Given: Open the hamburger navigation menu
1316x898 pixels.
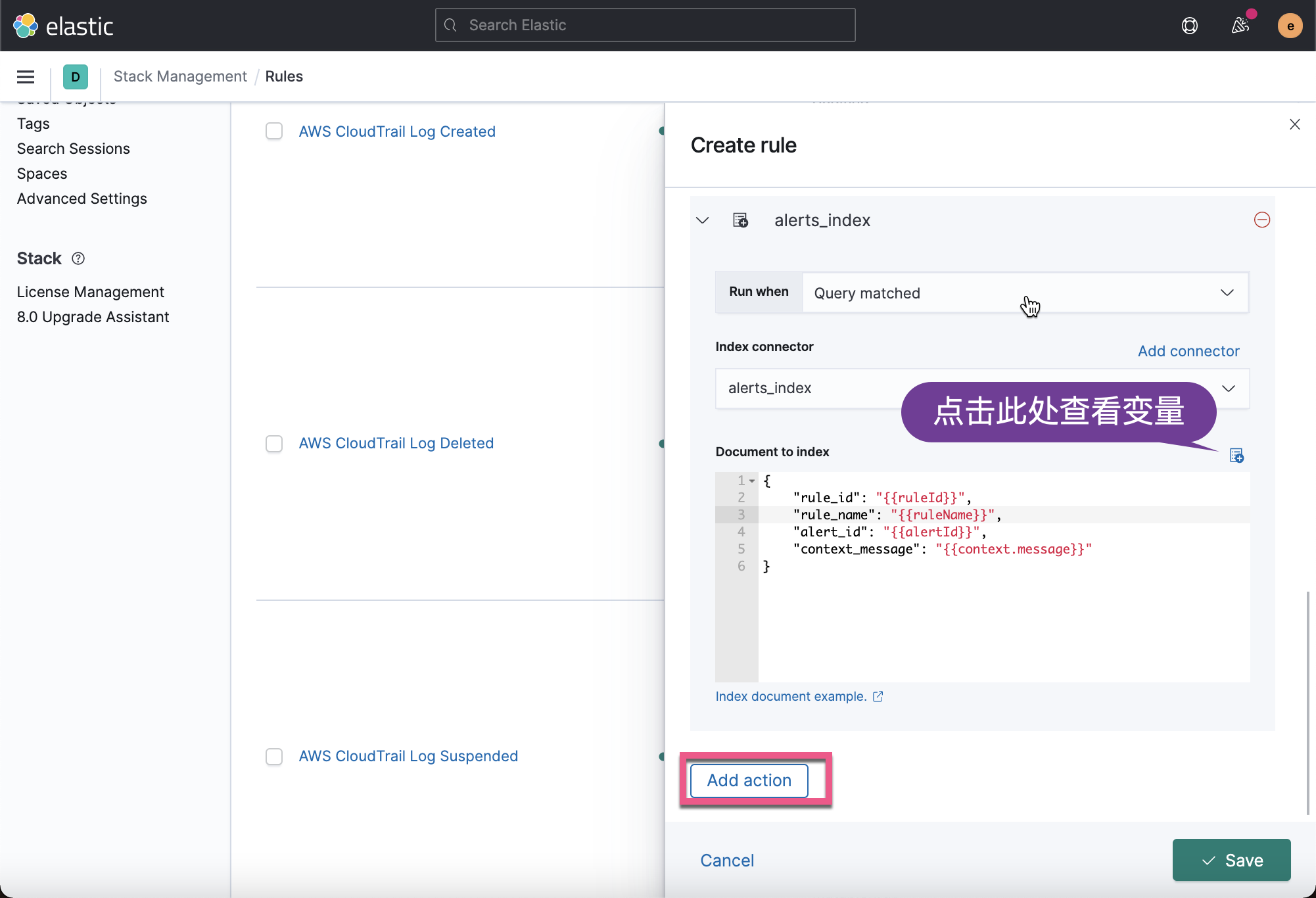Looking at the screenshot, I should pyautogui.click(x=26, y=77).
